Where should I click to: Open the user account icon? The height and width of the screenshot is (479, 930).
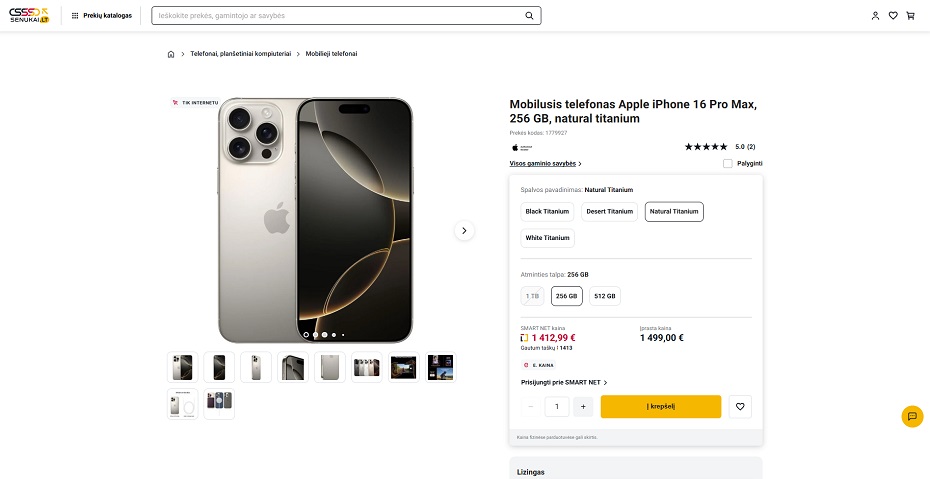click(875, 16)
